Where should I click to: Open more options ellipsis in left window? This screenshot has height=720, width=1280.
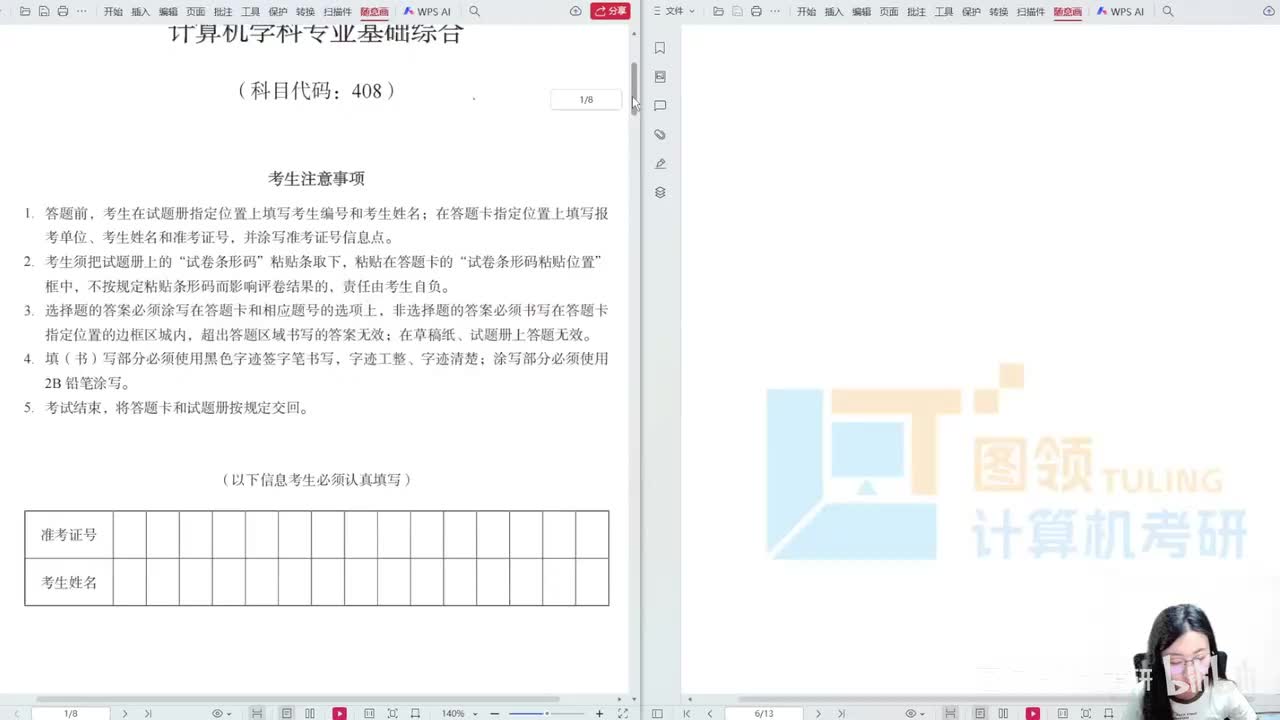point(82,11)
